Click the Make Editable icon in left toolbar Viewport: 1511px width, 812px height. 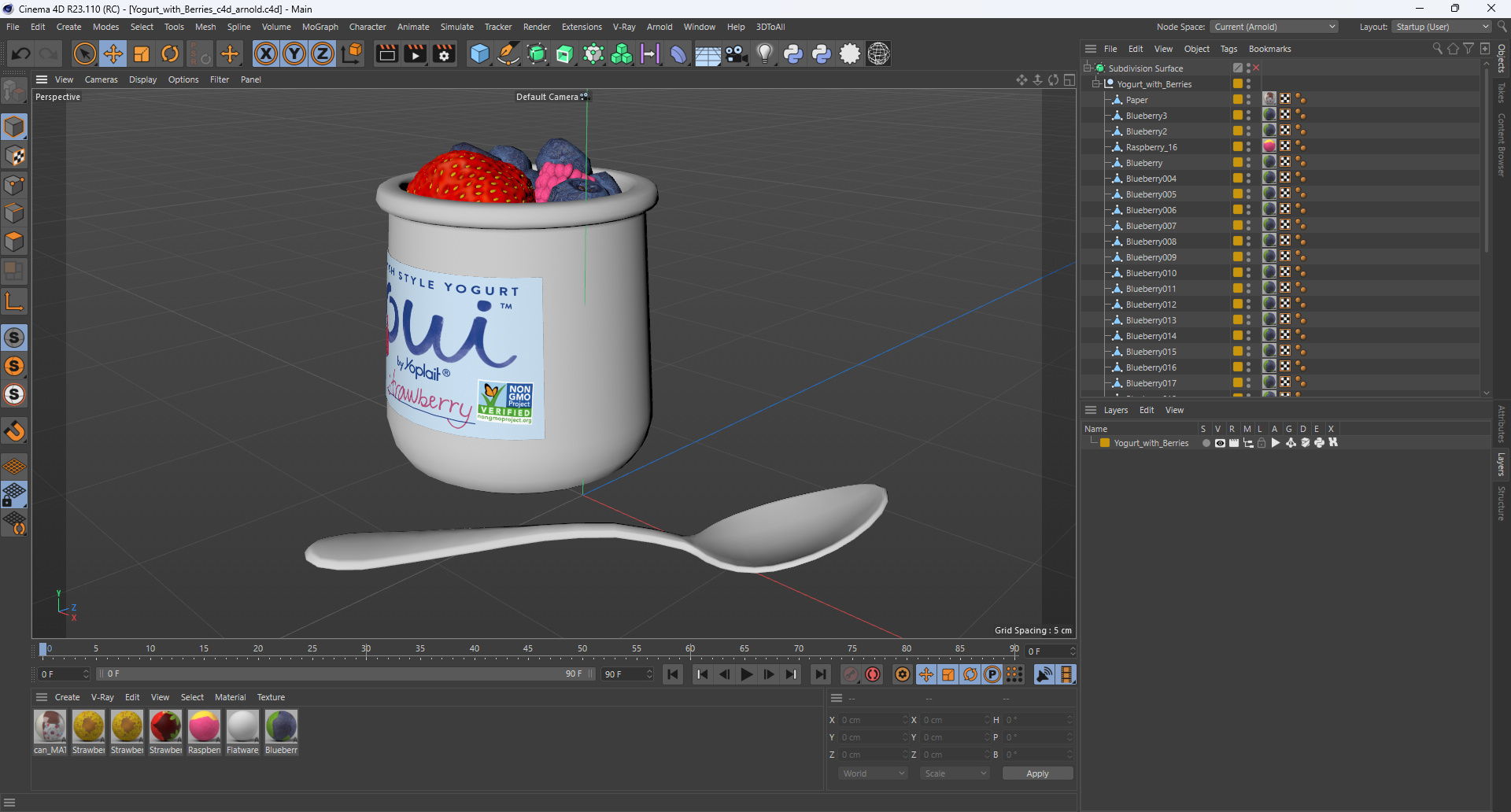(x=14, y=91)
